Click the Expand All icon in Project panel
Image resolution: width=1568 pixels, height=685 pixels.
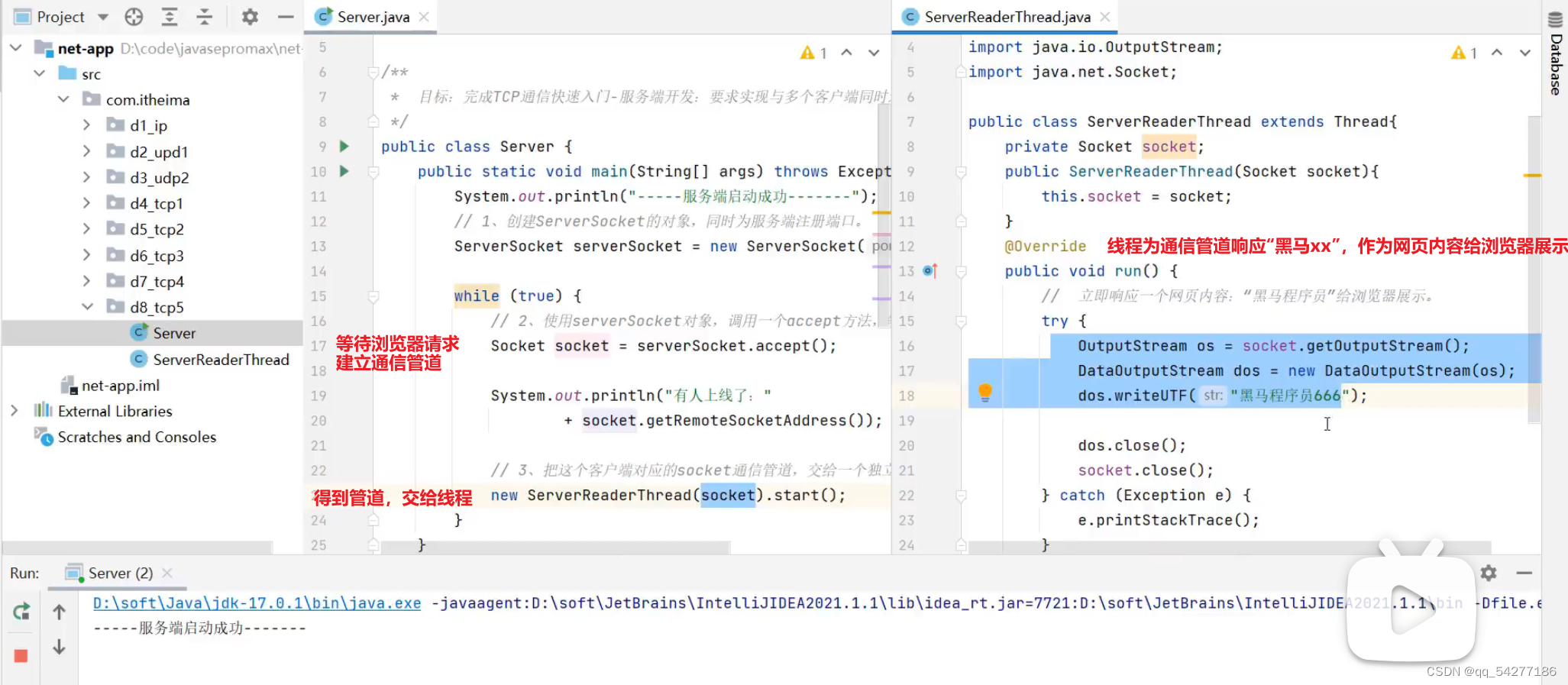[x=170, y=17]
